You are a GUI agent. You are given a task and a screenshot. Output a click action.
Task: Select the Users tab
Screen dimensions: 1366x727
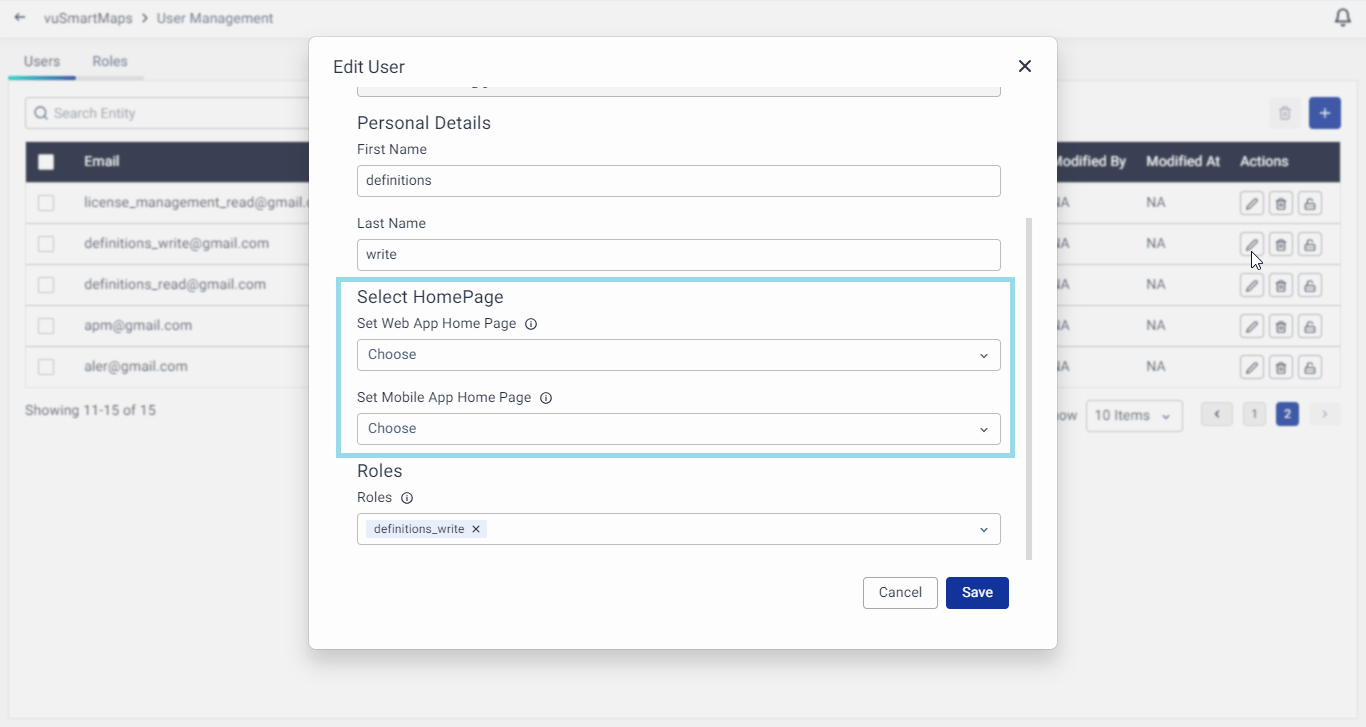tap(41, 61)
